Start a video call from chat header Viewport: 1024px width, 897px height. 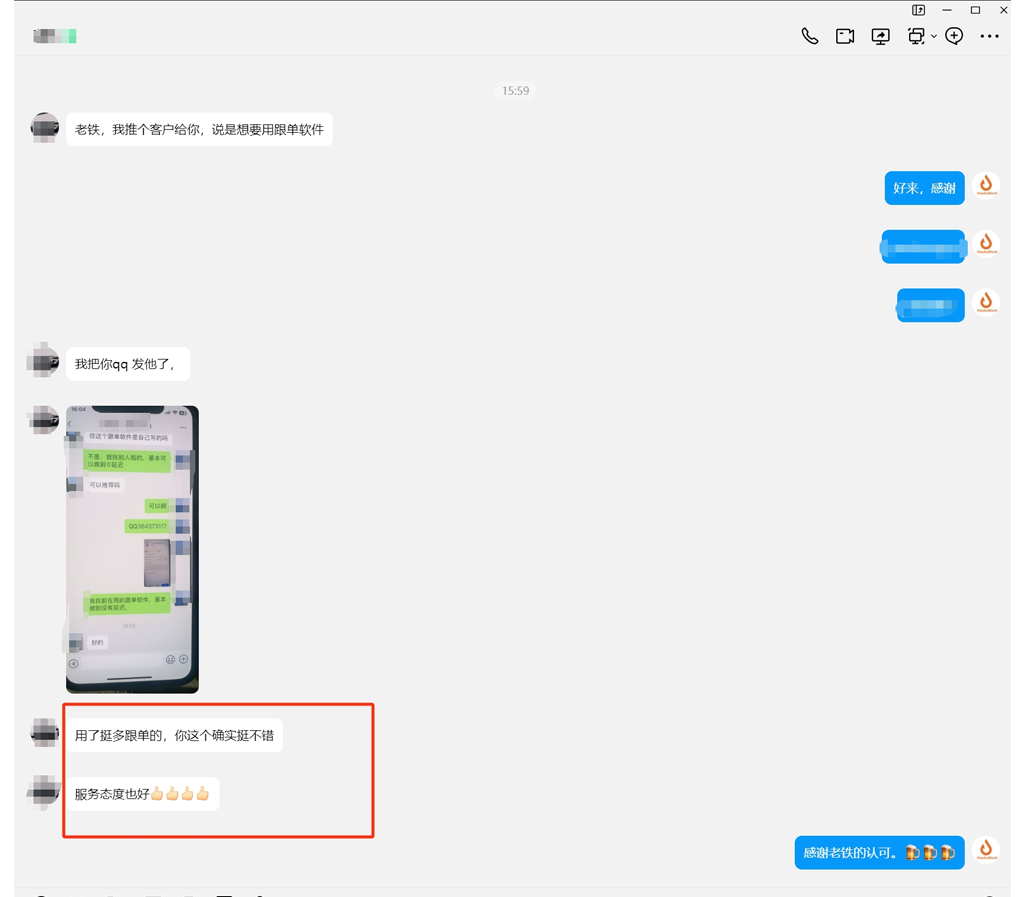pyautogui.click(x=845, y=37)
